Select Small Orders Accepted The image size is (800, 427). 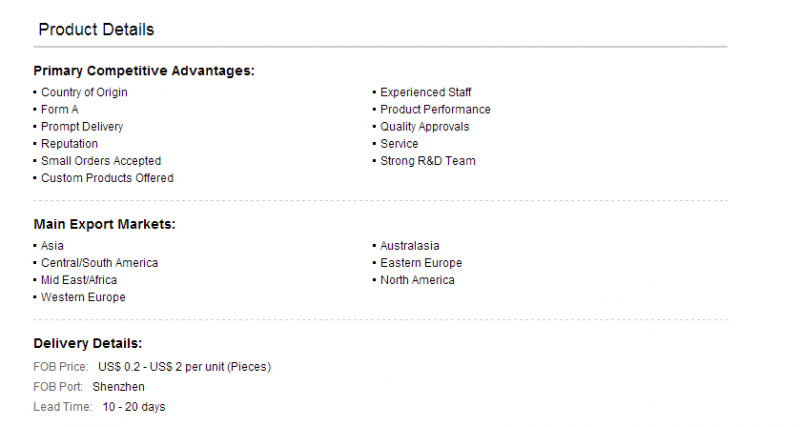click(x=101, y=161)
